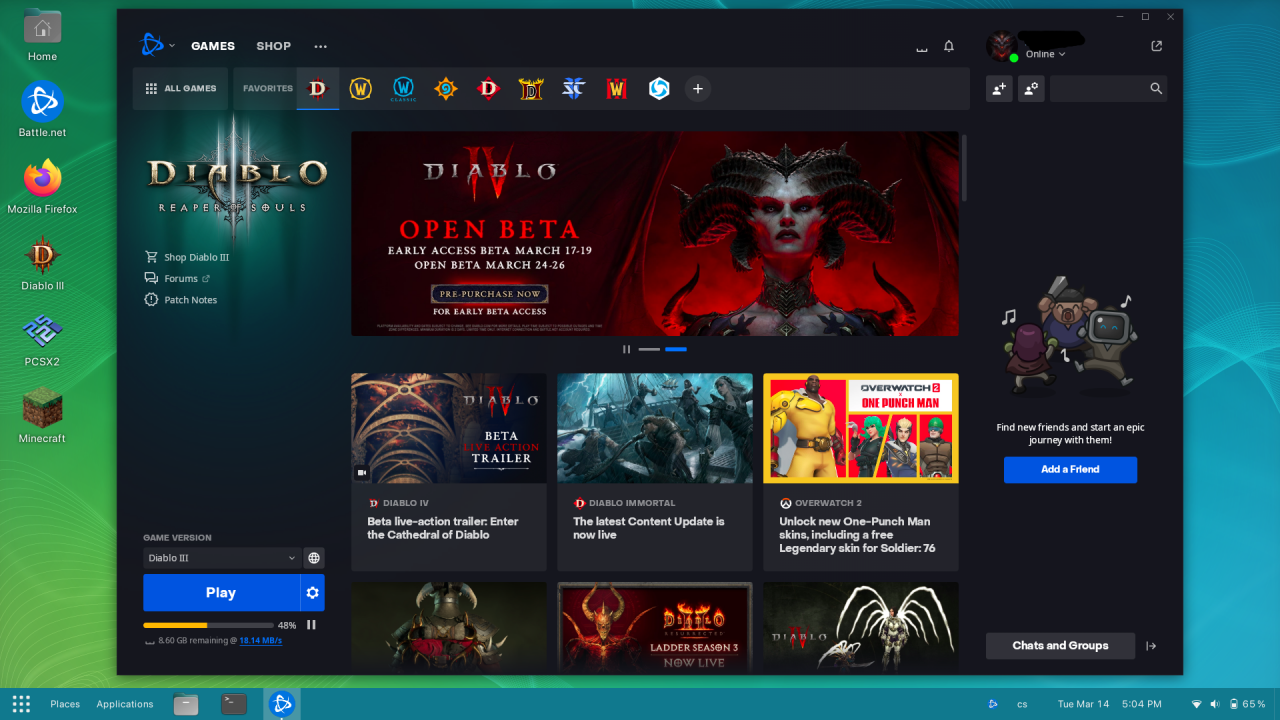
Task: Open Ladder Season 3 Now Live thumbnail
Action: tap(655, 628)
